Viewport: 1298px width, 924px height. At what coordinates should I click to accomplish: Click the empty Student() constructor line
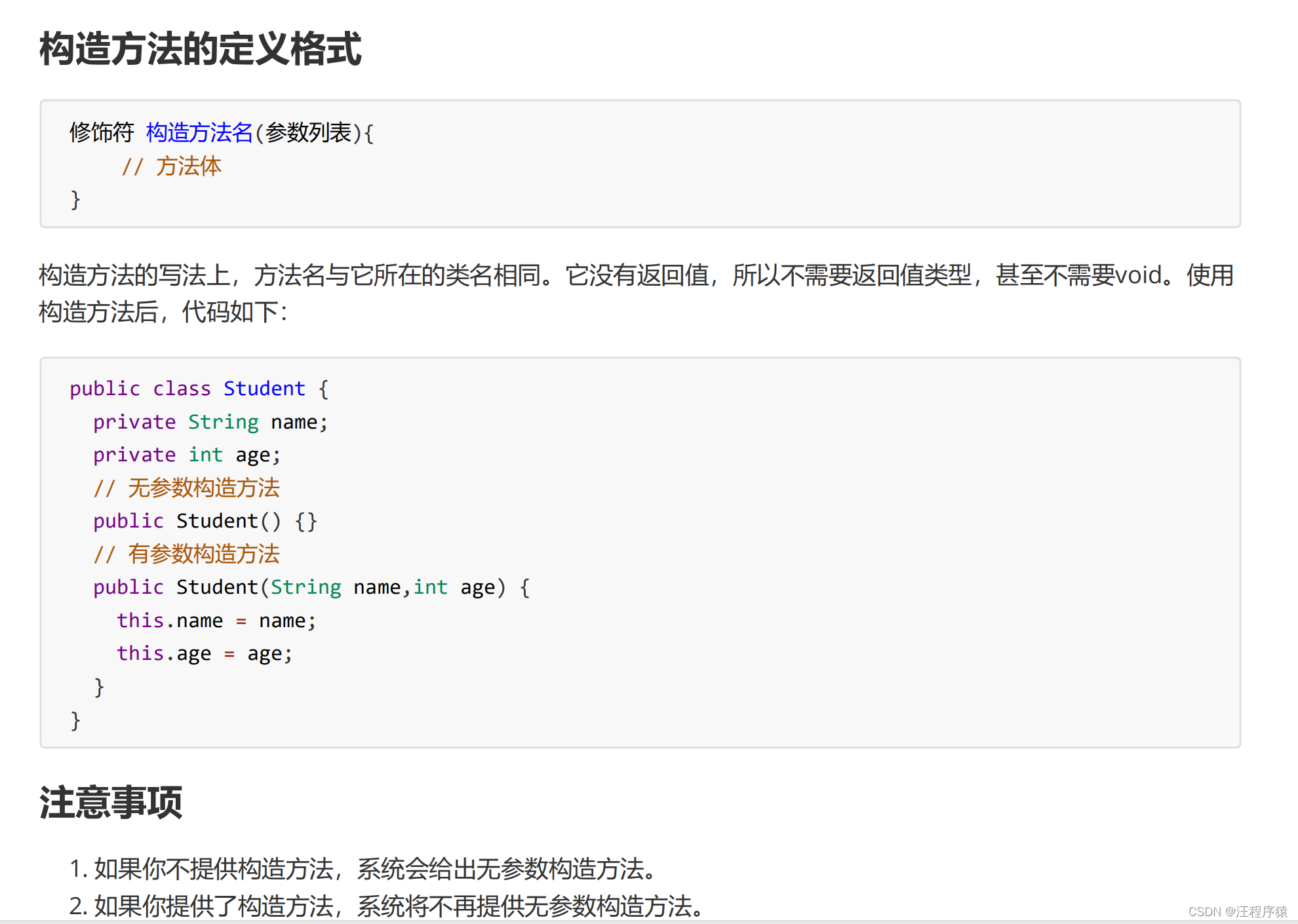click(205, 521)
